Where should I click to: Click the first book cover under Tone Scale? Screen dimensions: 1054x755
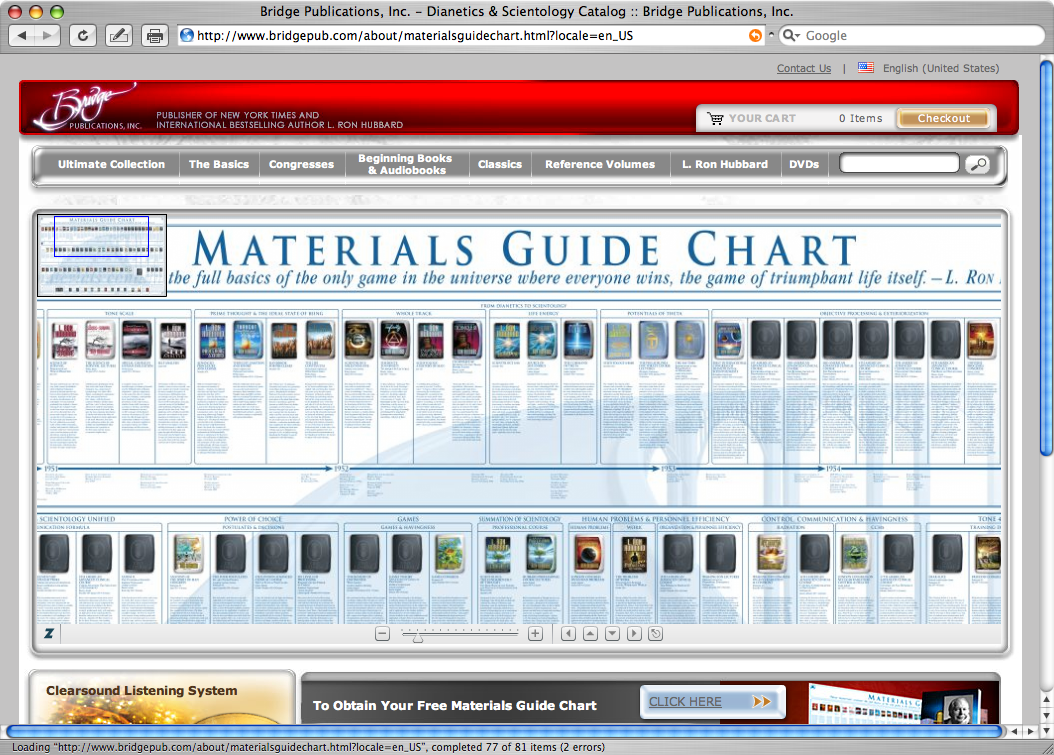coord(65,340)
